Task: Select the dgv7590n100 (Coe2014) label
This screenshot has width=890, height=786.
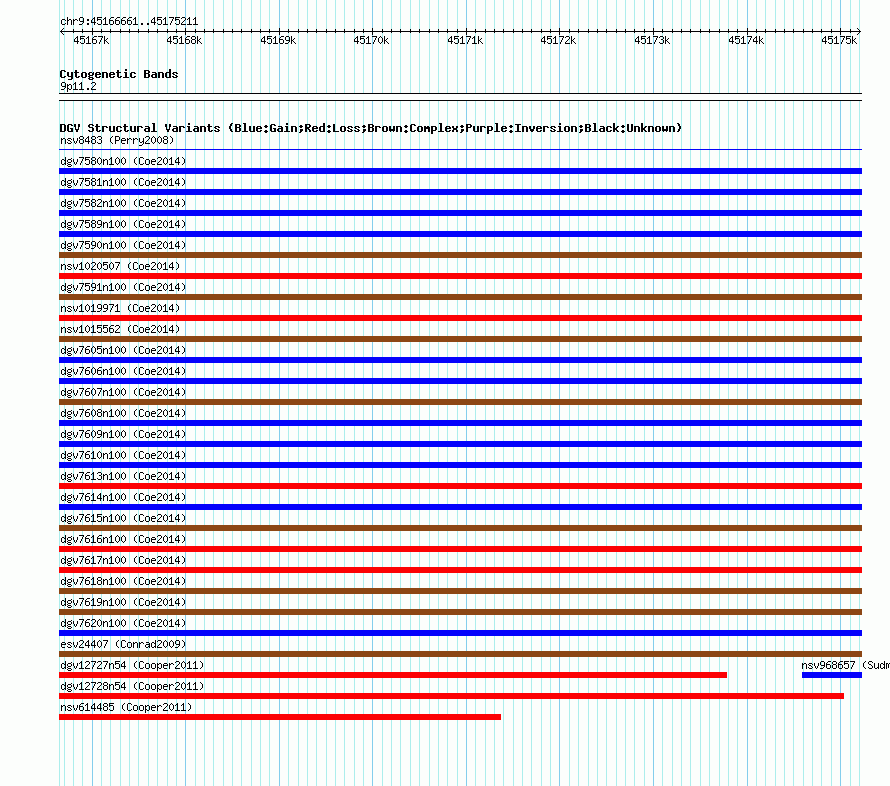Action: click(123, 245)
